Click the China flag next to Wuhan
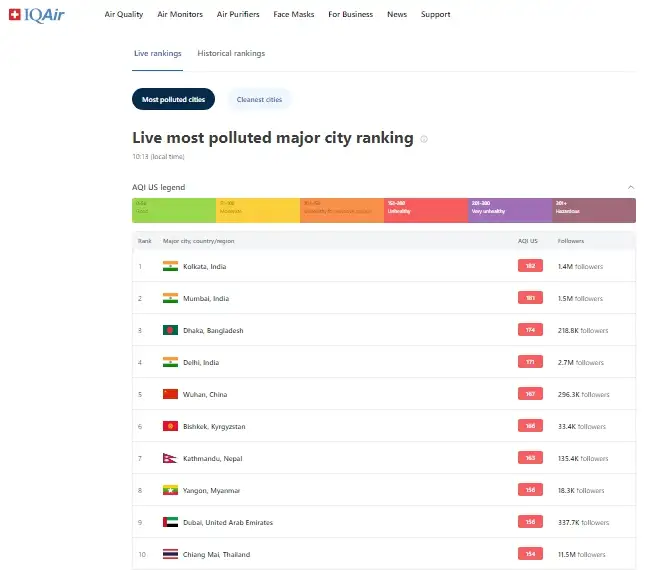The width and height of the screenshot is (650, 570). point(170,394)
